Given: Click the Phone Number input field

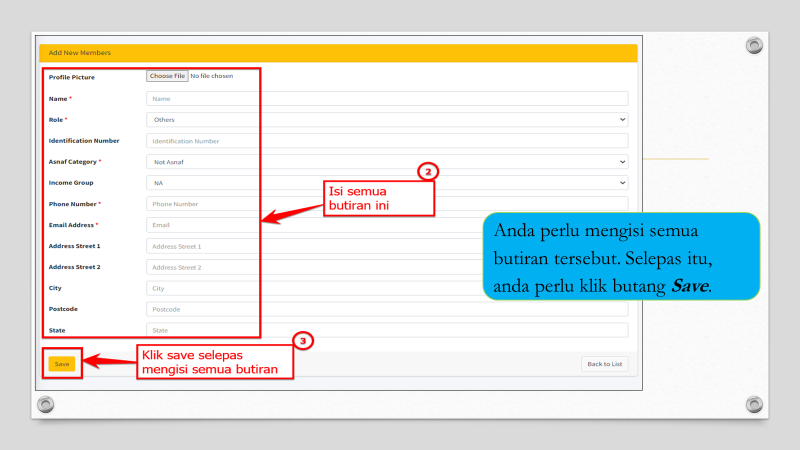Looking at the screenshot, I should [387, 204].
